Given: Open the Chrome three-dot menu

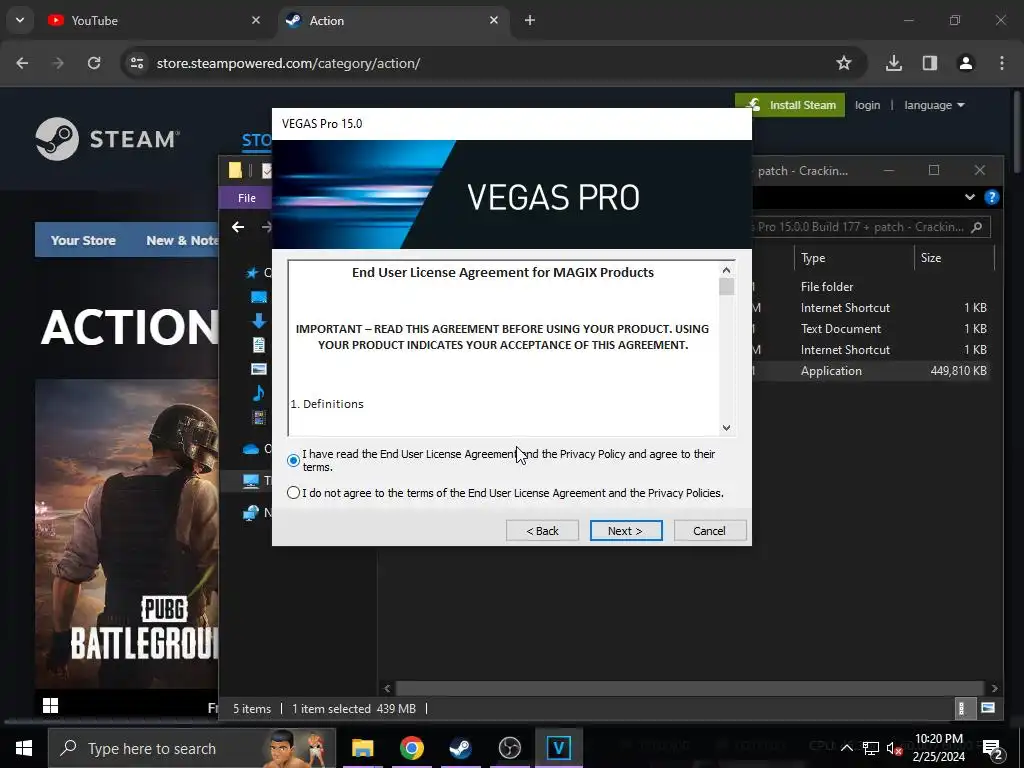Looking at the screenshot, I should coord(1002,63).
